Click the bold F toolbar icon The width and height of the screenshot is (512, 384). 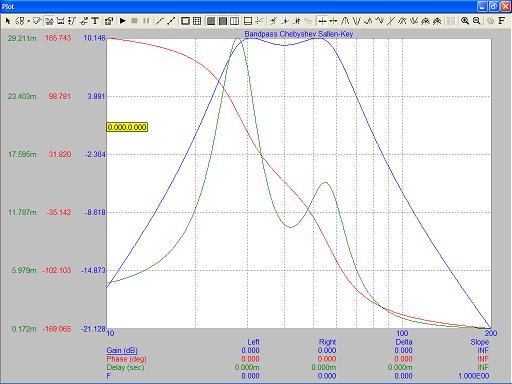501,21
